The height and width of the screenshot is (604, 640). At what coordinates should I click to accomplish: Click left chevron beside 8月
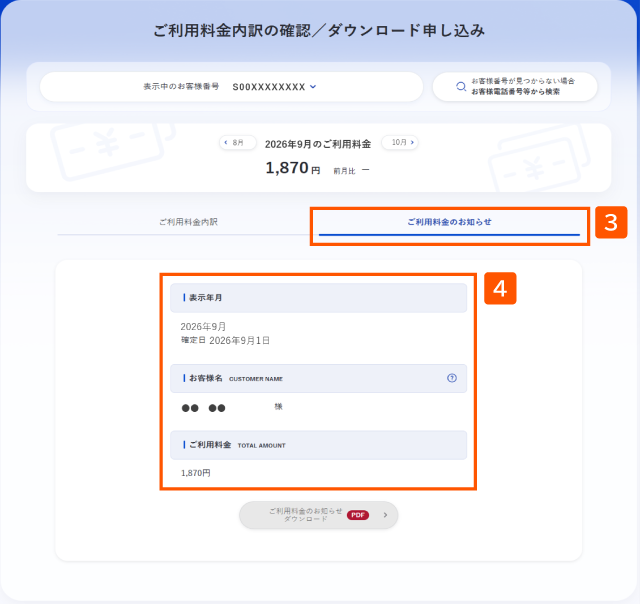226,142
